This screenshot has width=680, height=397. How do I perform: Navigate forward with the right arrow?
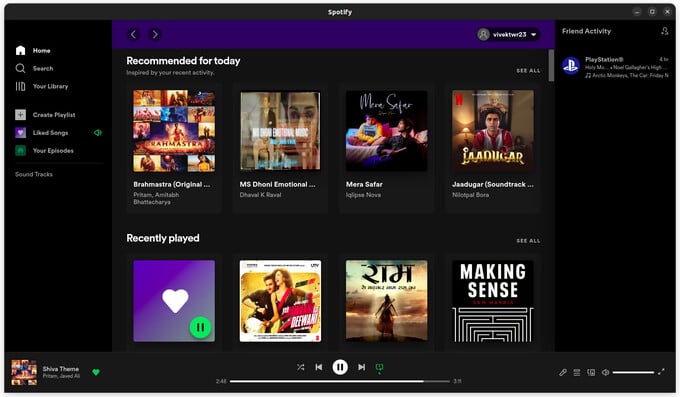pyautogui.click(x=155, y=34)
